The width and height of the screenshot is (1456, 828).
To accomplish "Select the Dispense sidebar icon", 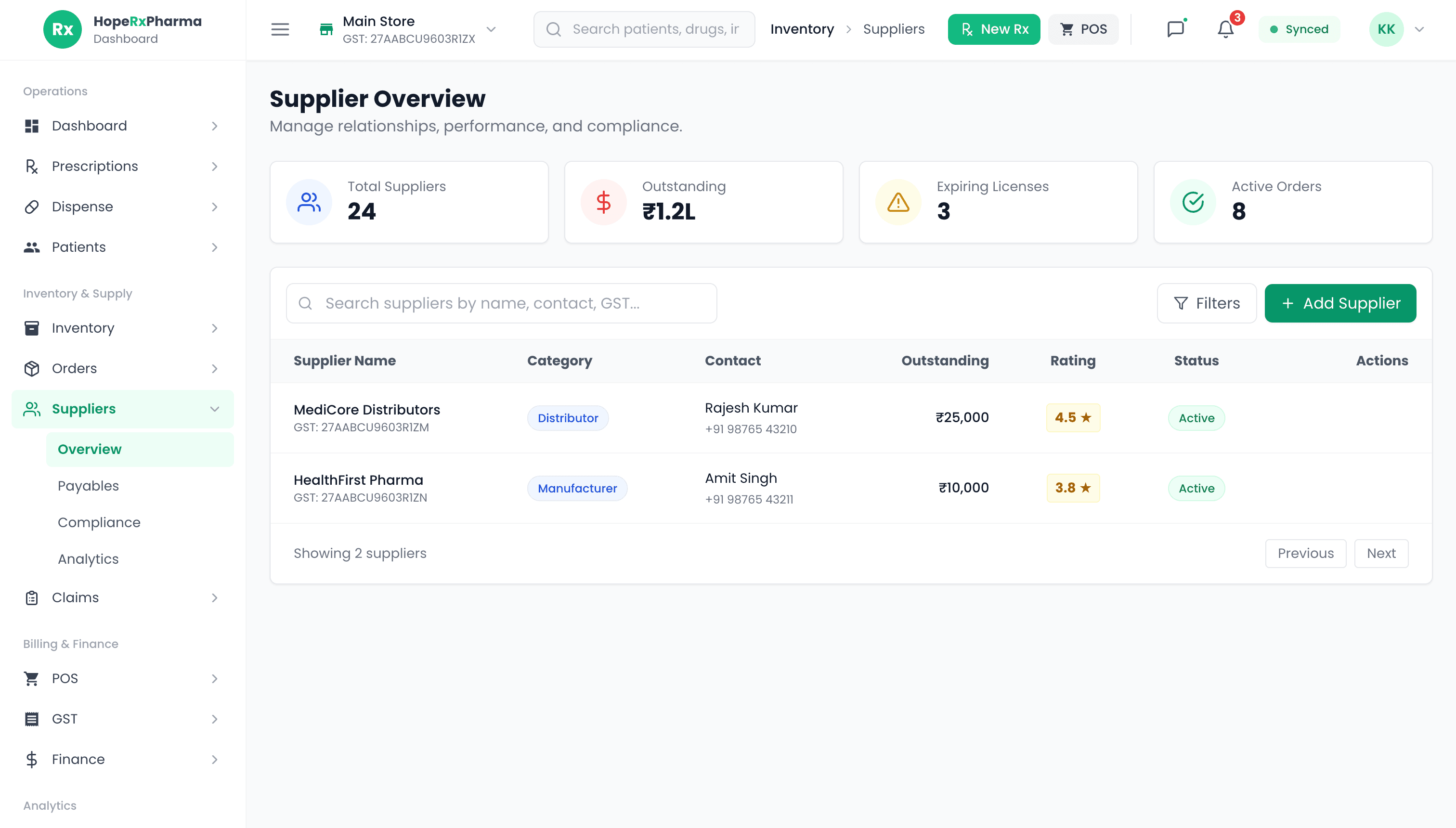I will click(x=32, y=207).
